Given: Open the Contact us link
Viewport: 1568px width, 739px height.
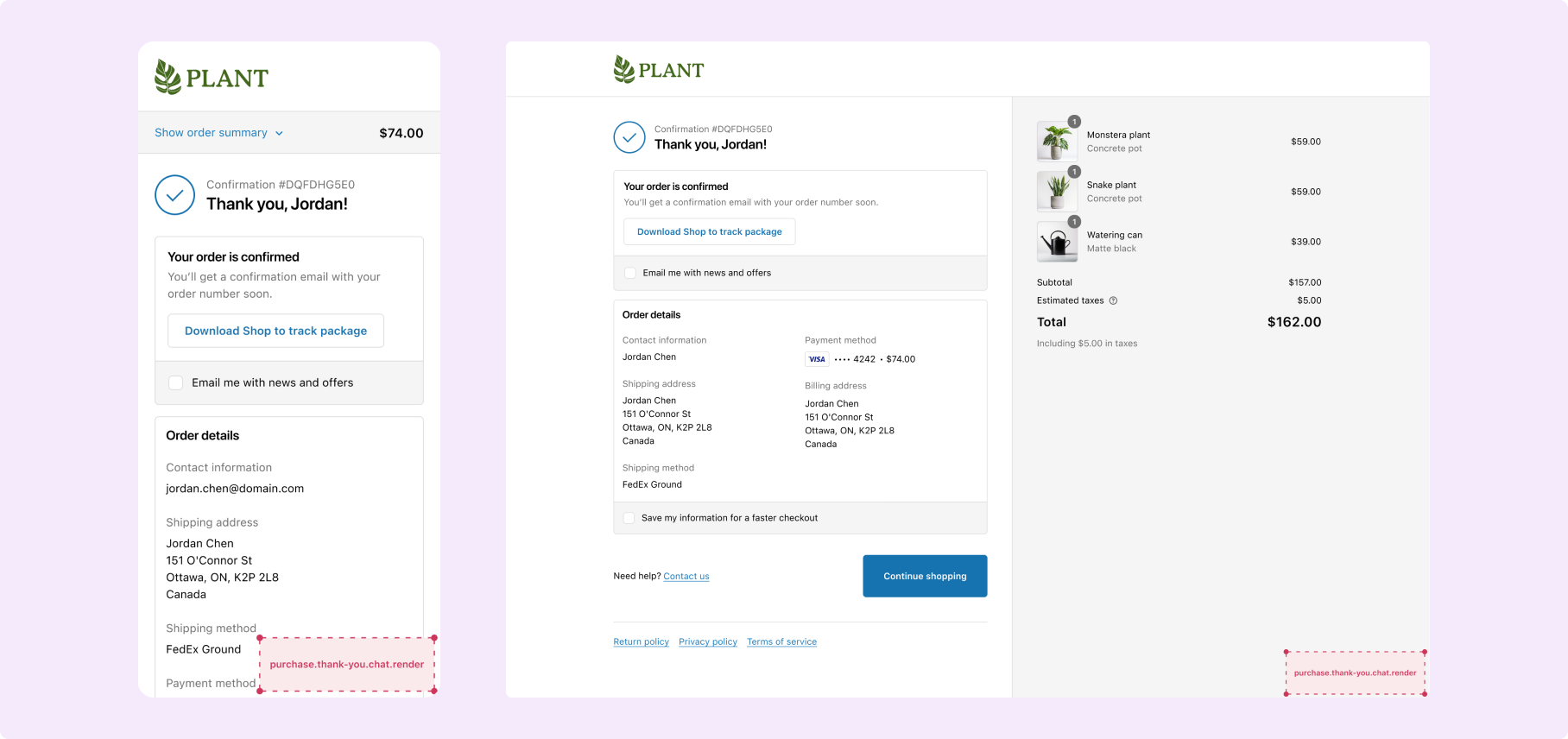Looking at the screenshot, I should point(686,576).
